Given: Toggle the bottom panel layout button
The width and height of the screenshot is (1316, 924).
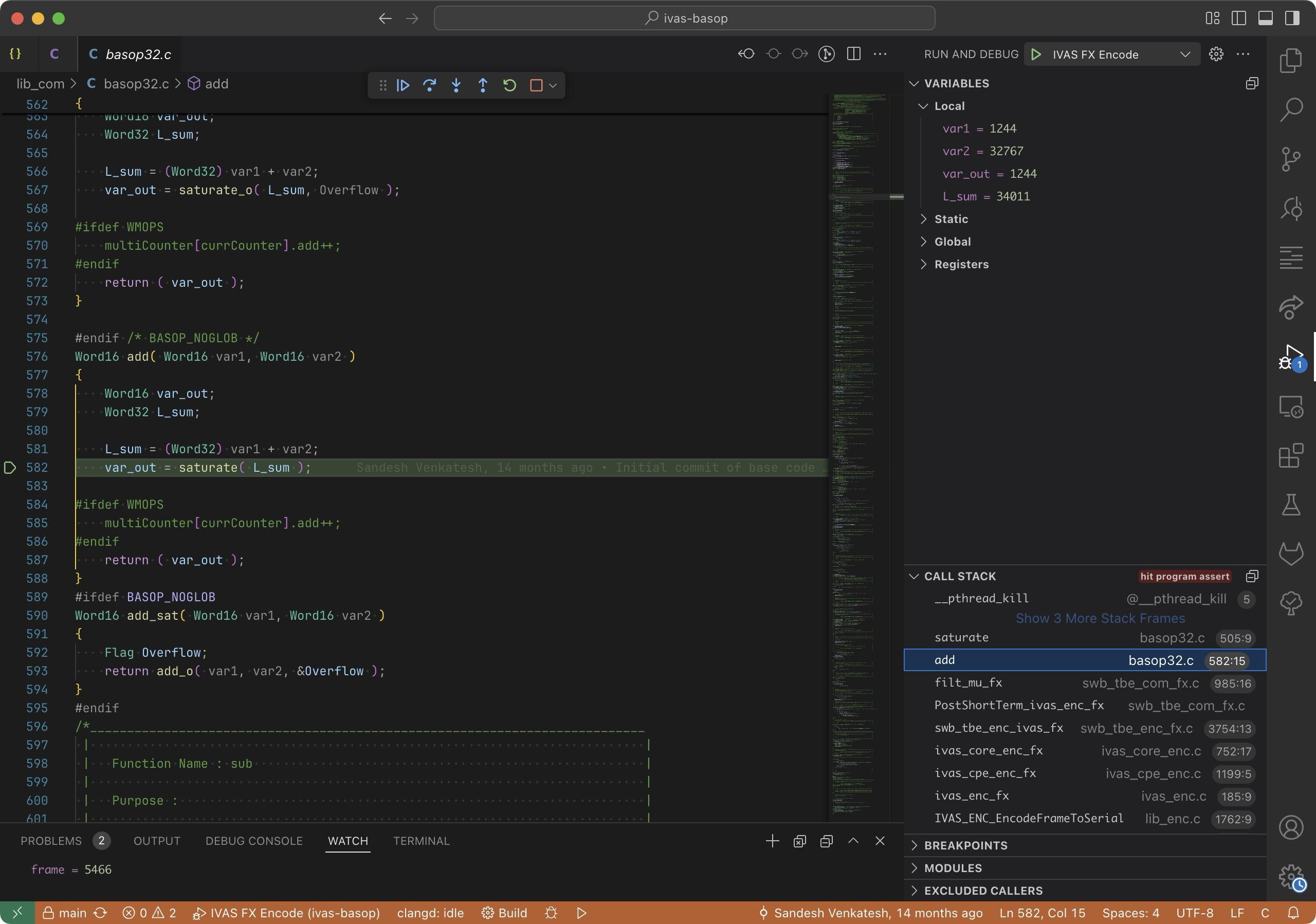Looking at the screenshot, I should tap(1265, 19).
